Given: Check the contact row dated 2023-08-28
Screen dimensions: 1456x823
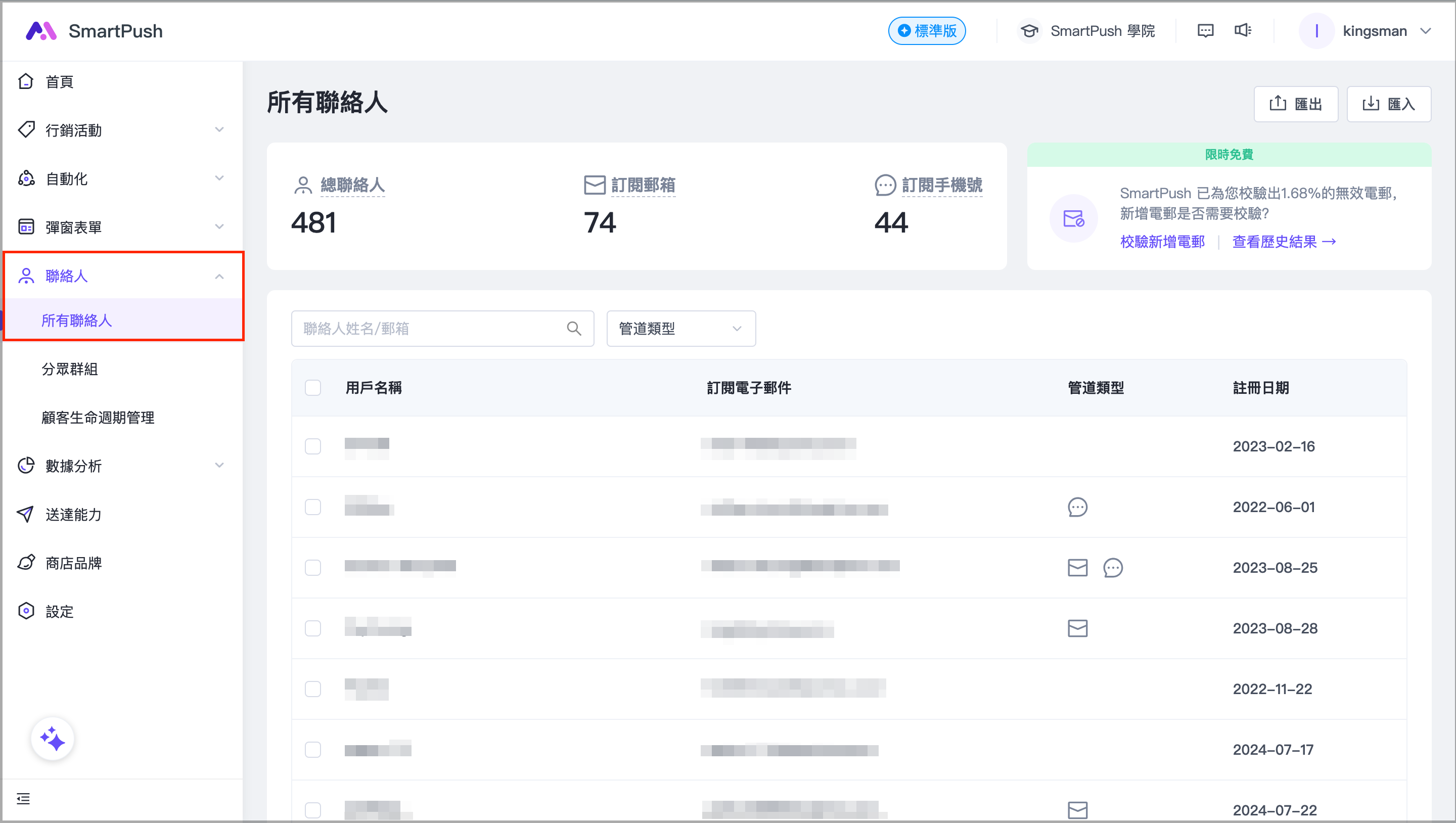Looking at the screenshot, I should pos(312,628).
